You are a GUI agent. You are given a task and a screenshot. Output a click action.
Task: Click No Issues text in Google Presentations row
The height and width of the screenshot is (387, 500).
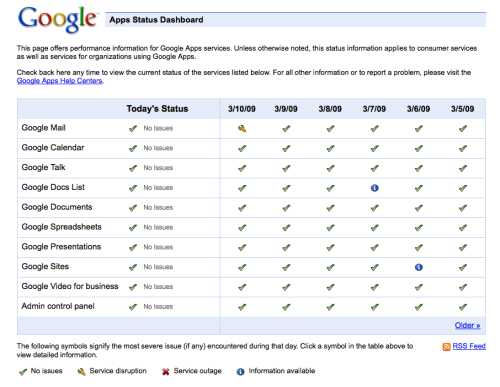(x=158, y=247)
